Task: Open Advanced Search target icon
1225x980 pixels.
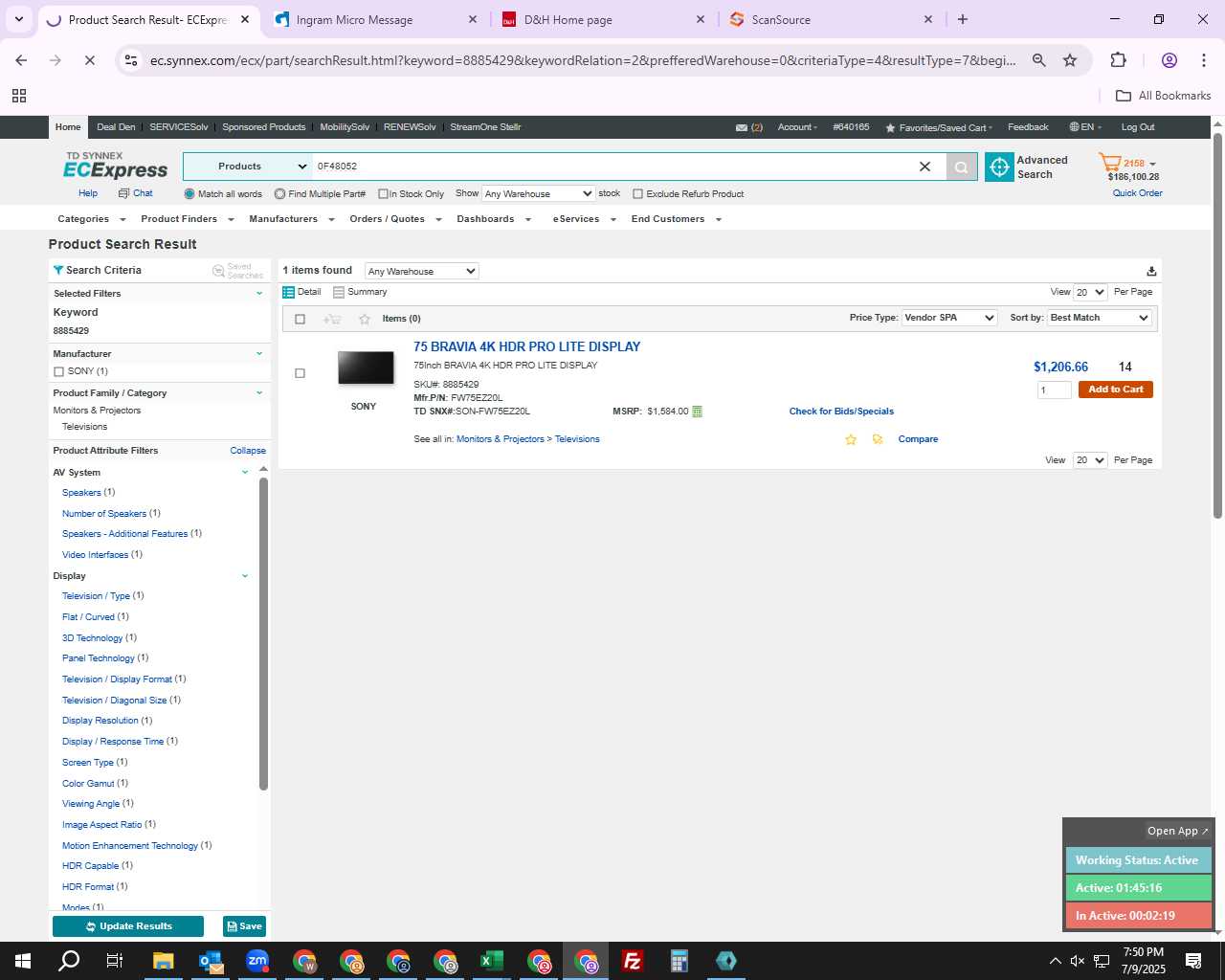Action: tap(999, 167)
